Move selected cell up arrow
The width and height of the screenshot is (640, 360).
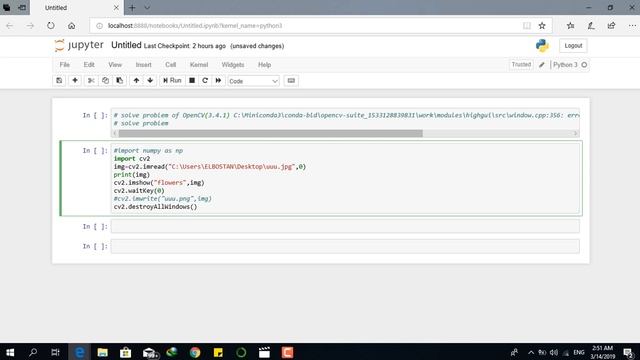tap(136, 81)
